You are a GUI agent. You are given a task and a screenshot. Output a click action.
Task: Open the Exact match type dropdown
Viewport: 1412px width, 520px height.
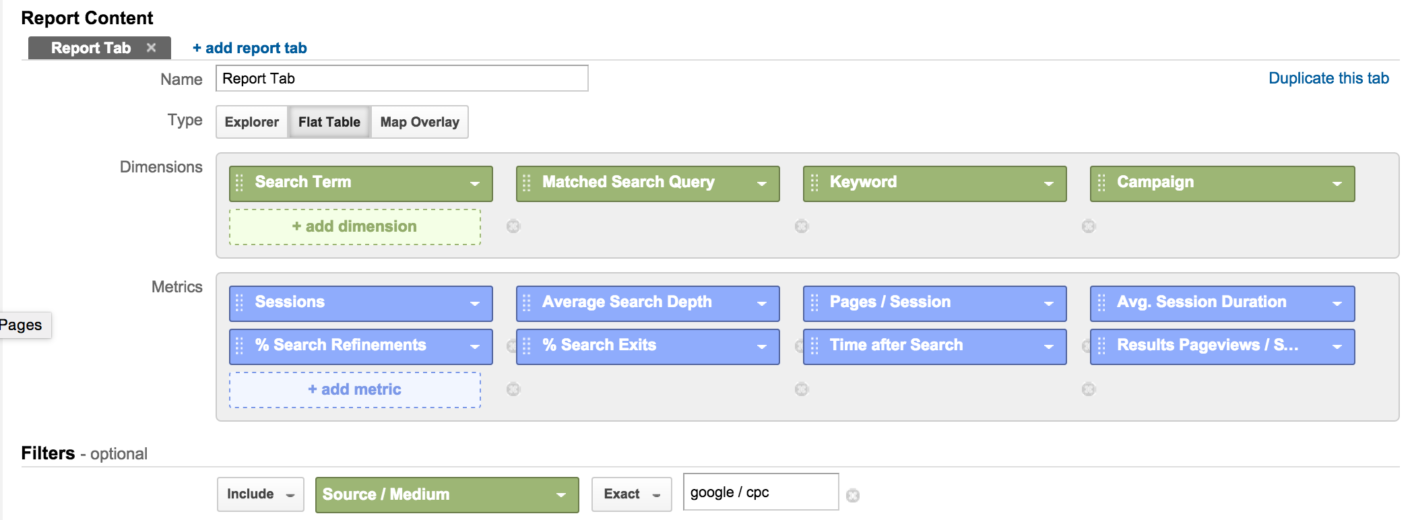[x=632, y=494]
